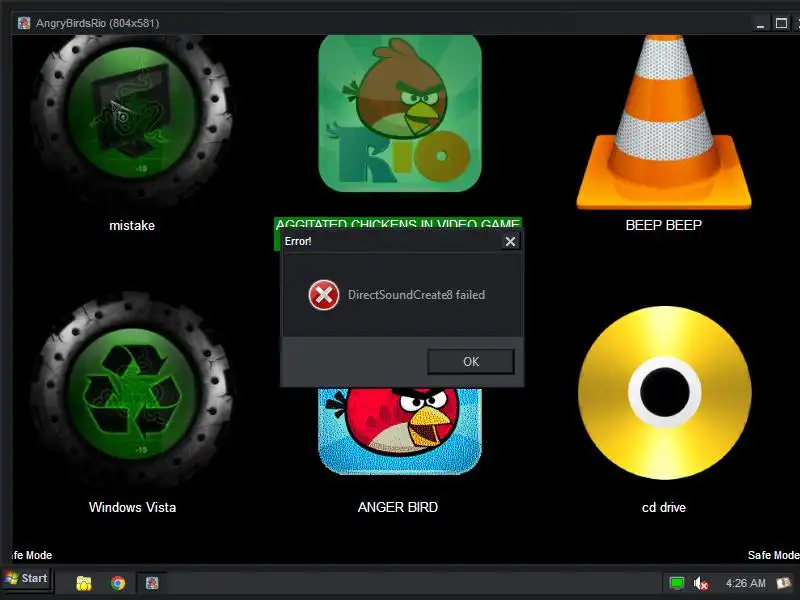Image resolution: width=800 pixels, height=600 pixels.
Task: Click the red error X icon in dialog
Action: tap(323, 294)
